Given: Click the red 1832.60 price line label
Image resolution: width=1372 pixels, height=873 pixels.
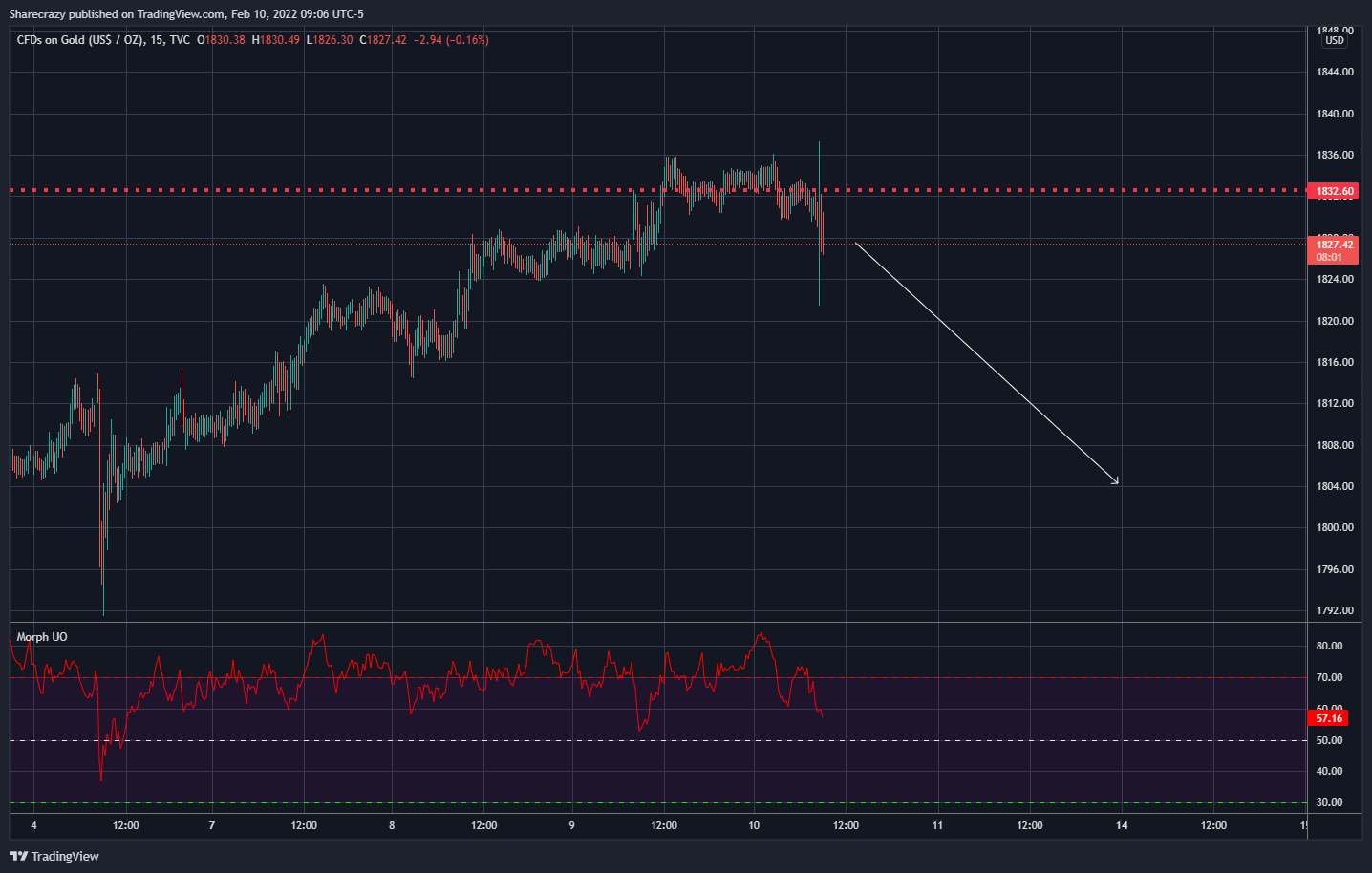Looking at the screenshot, I should pyautogui.click(x=1335, y=191).
